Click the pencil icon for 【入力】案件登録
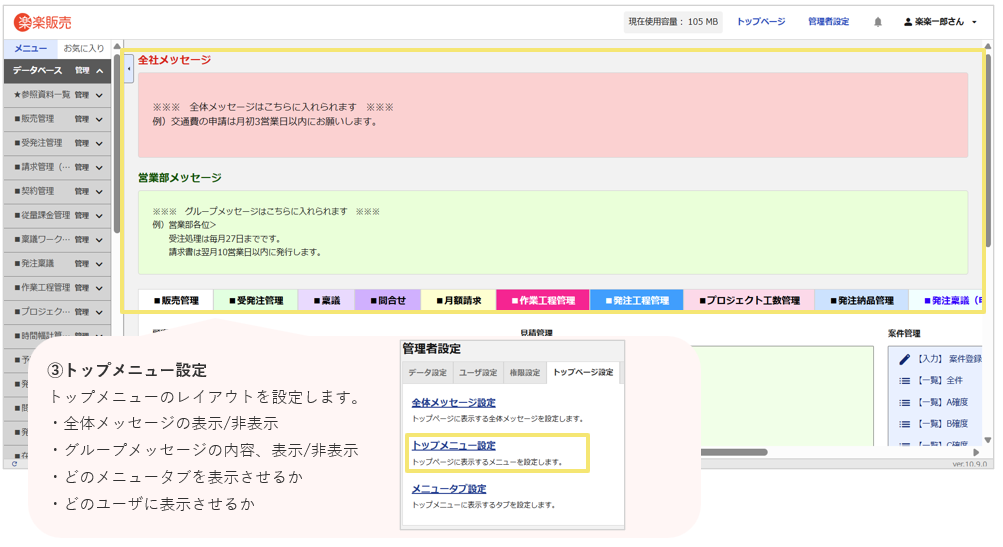Image resolution: width=1003 pixels, height=547 pixels. 904,360
